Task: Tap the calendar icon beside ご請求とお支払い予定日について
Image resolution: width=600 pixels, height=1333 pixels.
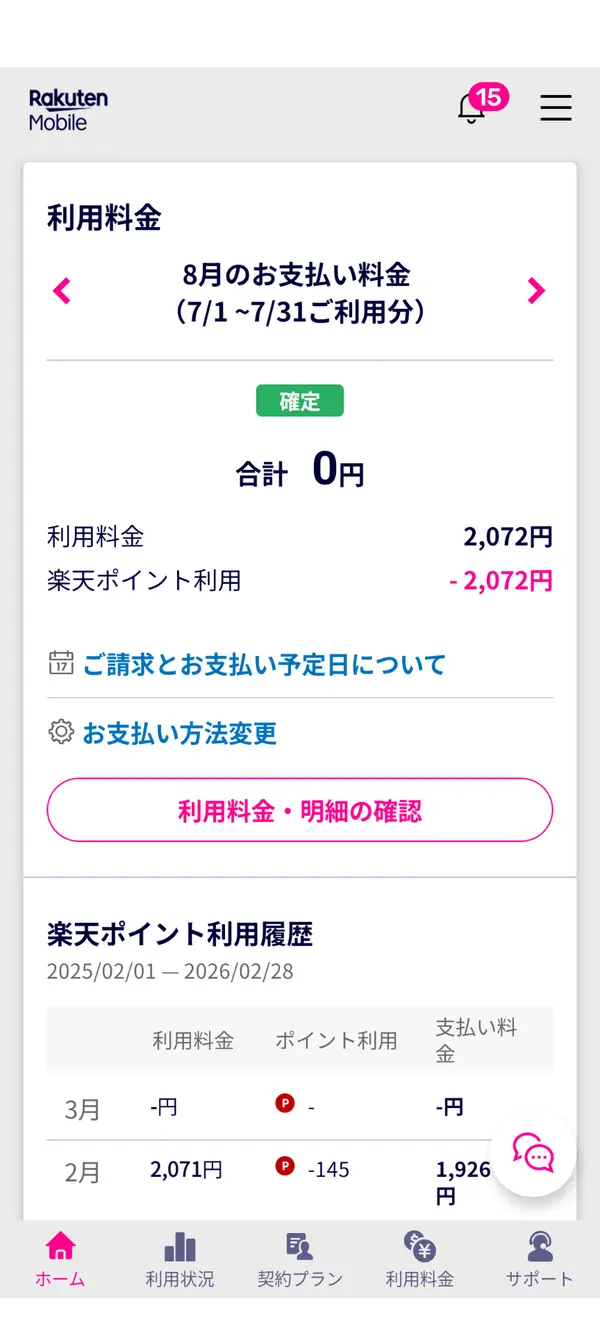Action: tap(62, 662)
